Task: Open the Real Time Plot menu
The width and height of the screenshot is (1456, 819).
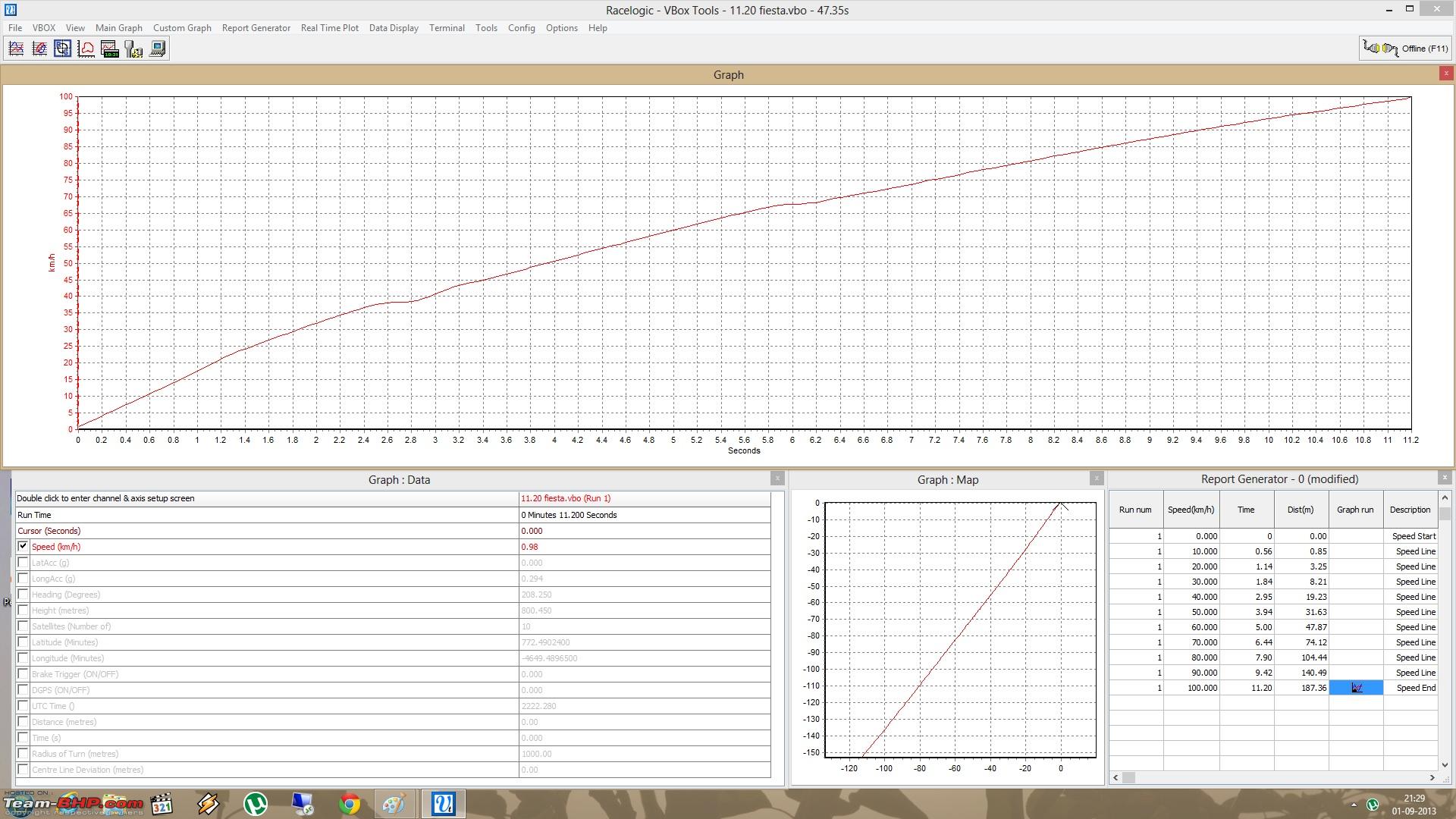Action: coord(330,28)
